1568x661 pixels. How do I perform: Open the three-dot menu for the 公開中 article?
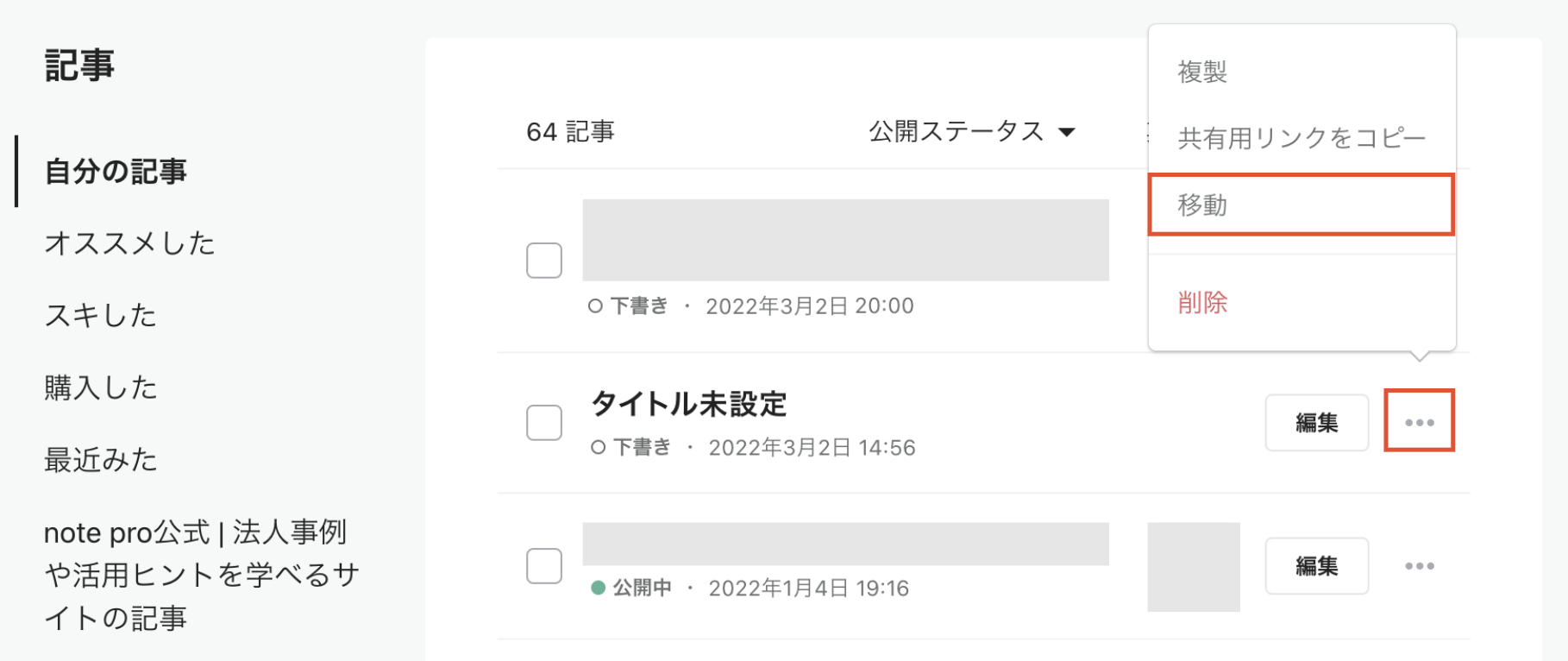[x=1419, y=566]
